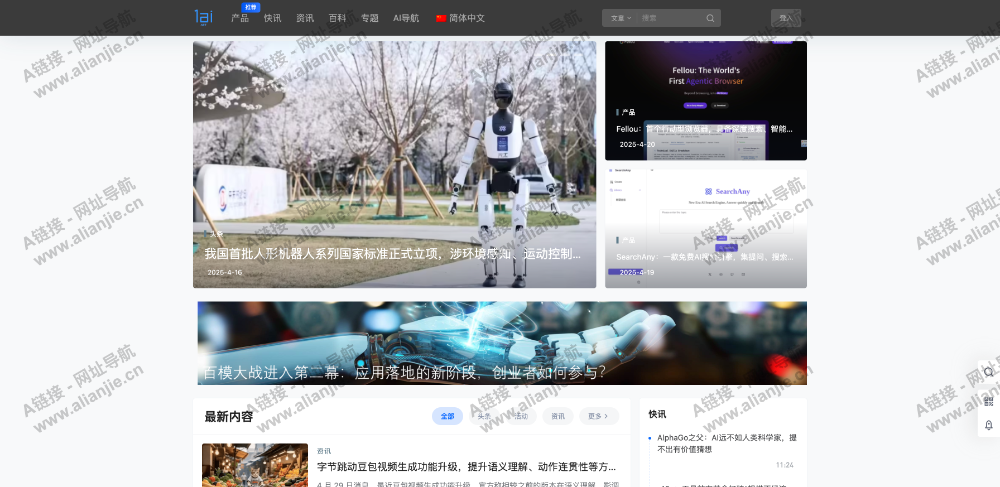Screen dimensions: 1000x487
Task: Select the 全部 filter tab
Action: click(447, 416)
